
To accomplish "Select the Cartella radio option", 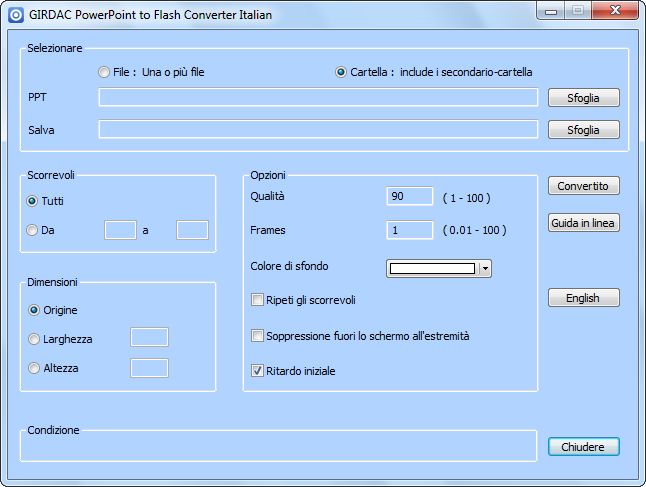I will [341, 72].
